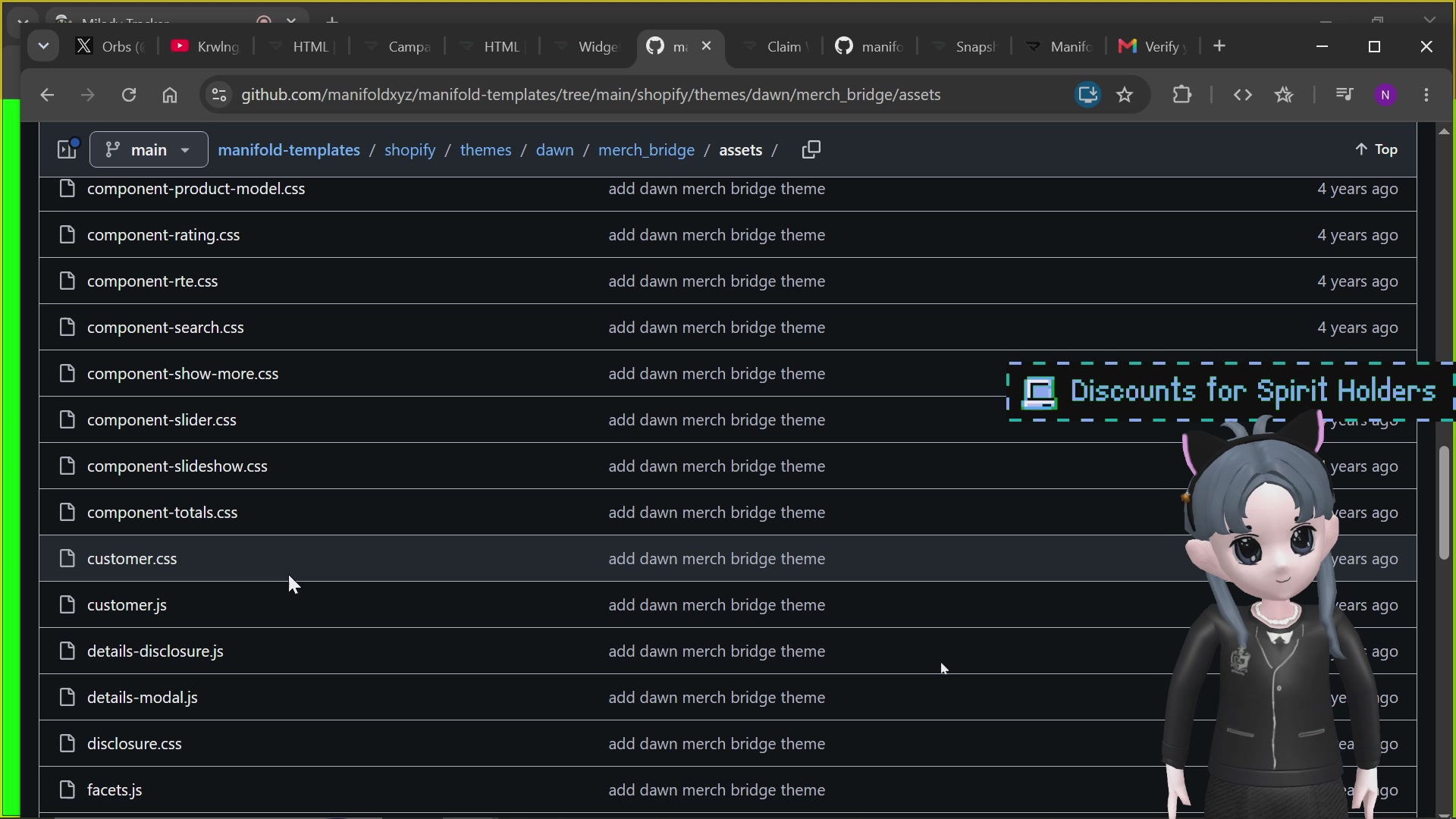The height and width of the screenshot is (819, 1456).
Task: Open customer.js file
Action: [127, 605]
